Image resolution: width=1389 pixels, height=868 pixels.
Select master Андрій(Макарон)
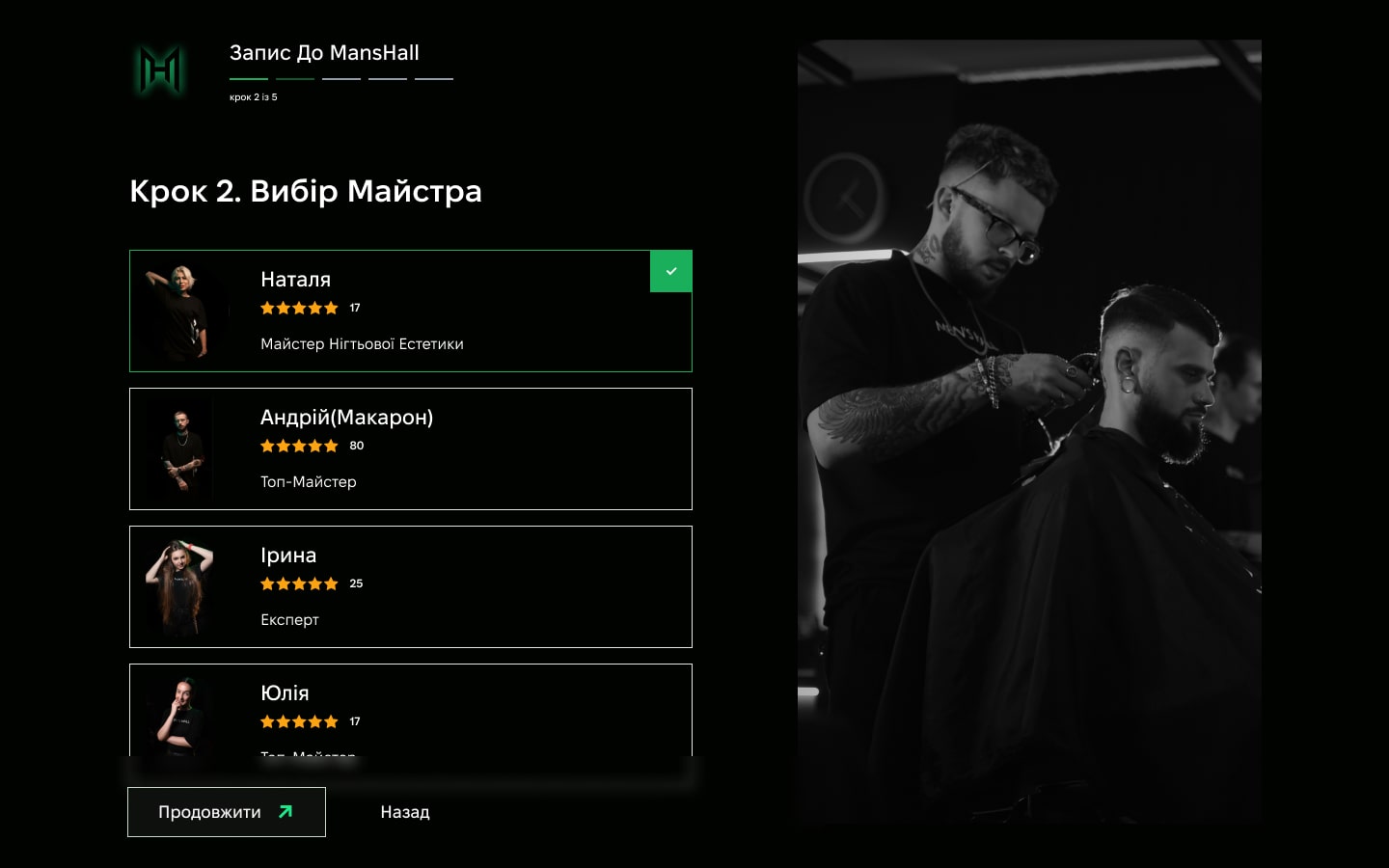click(x=411, y=448)
